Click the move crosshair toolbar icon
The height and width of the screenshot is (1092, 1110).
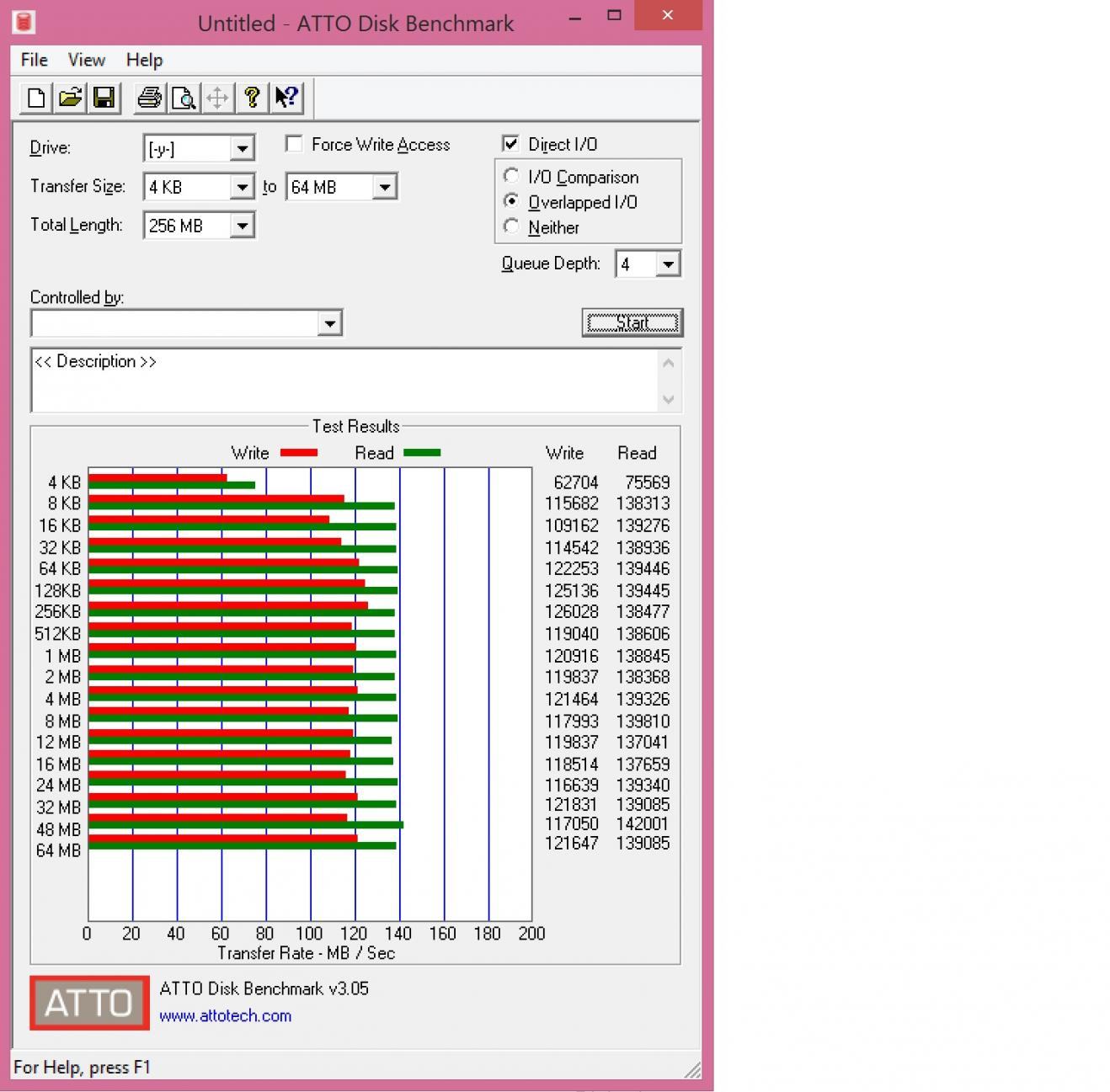[x=217, y=98]
